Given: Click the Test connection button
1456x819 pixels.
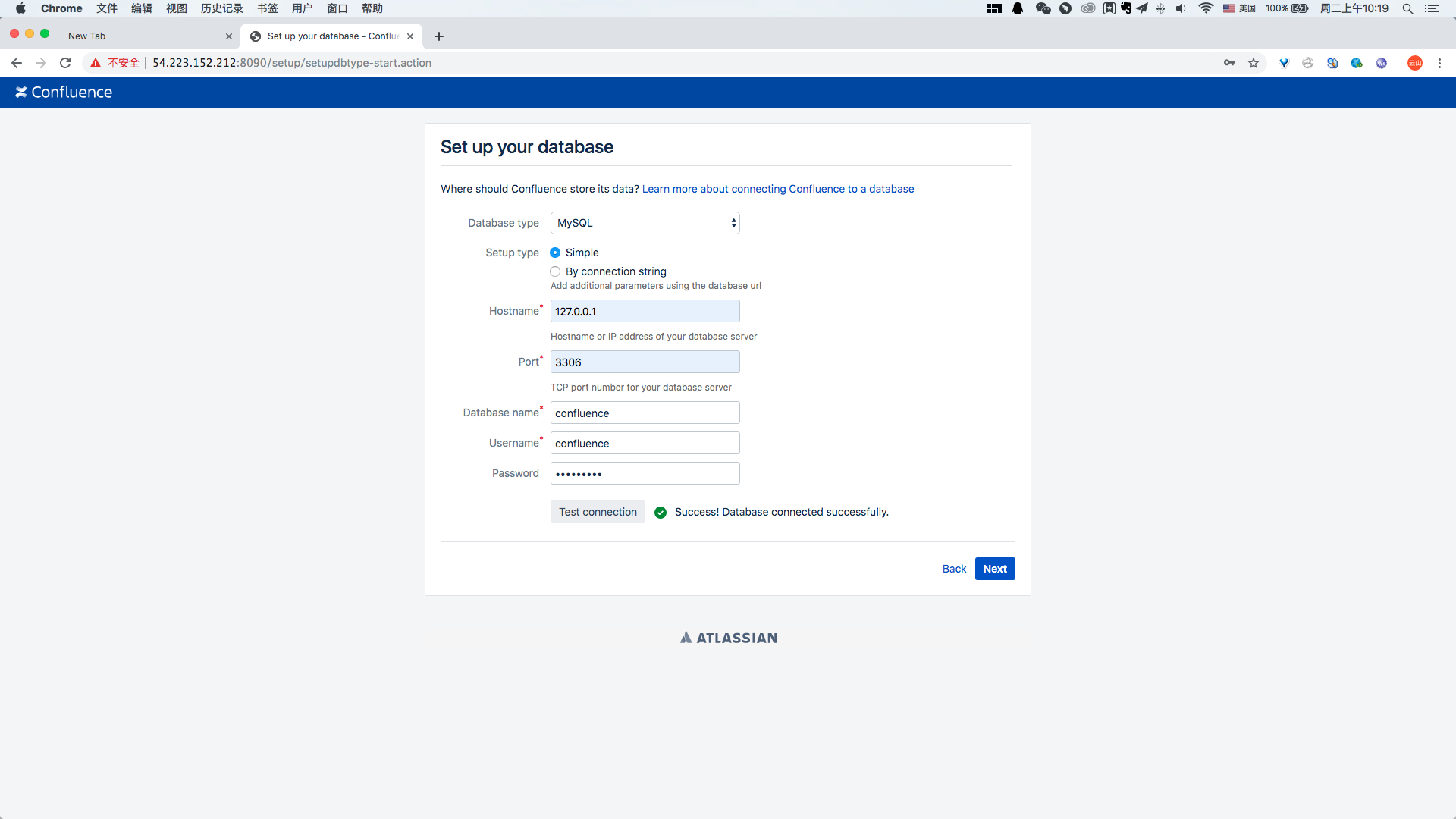Looking at the screenshot, I should pyautogui.click(x=598, y=511).
